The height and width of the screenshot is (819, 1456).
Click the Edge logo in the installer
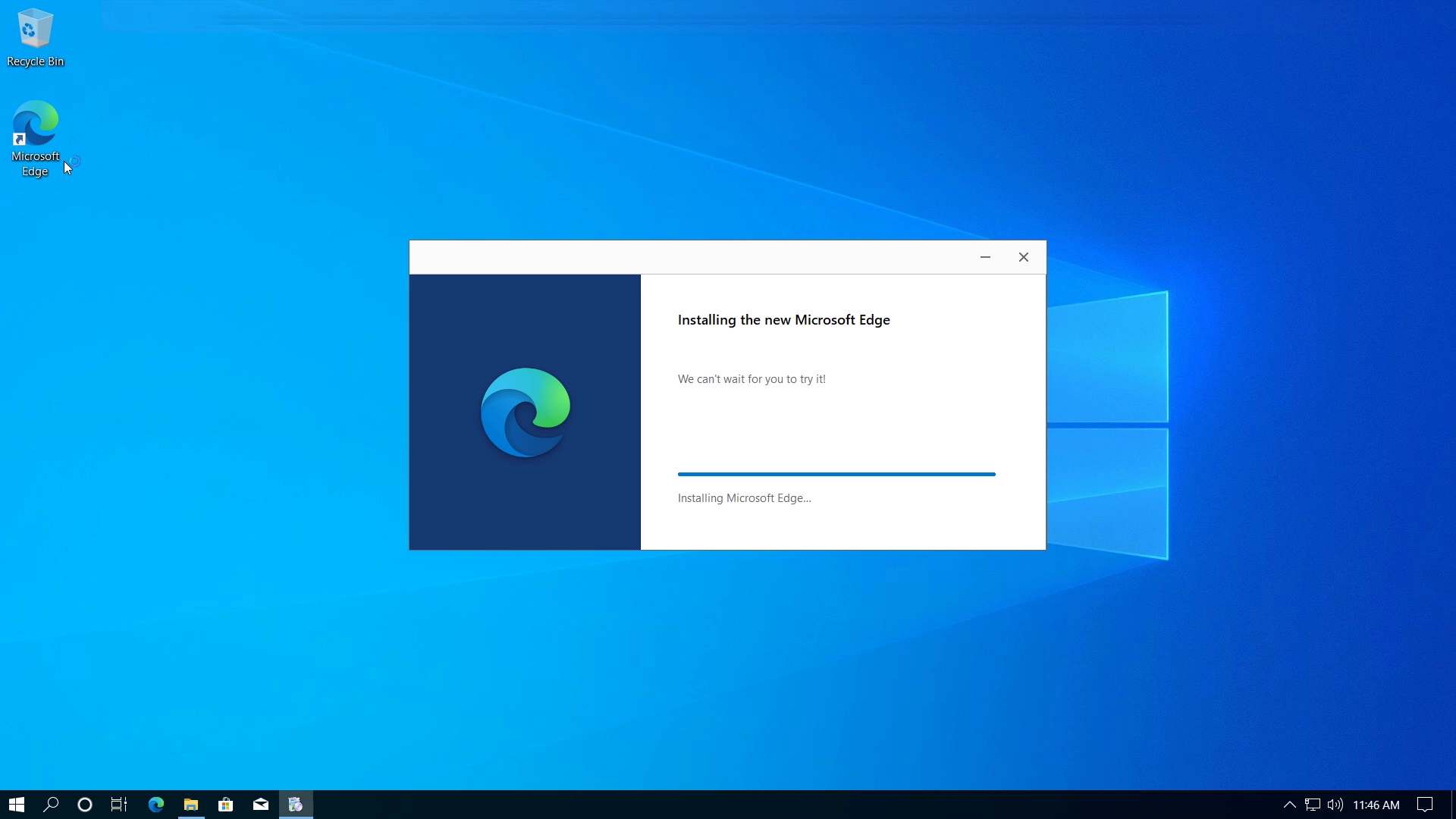526,413
